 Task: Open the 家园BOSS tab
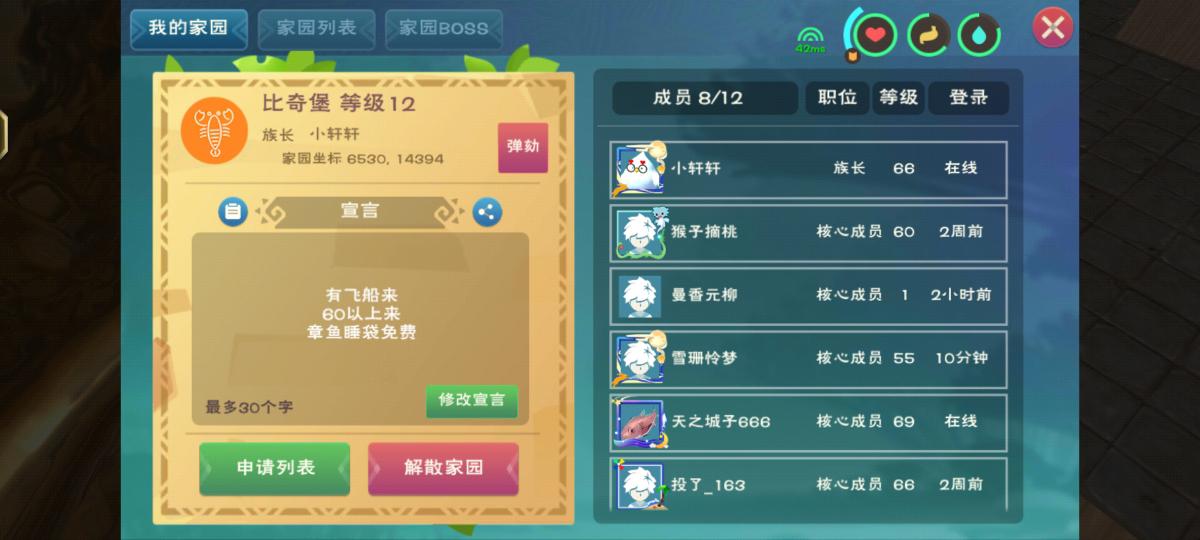(444, 29)
